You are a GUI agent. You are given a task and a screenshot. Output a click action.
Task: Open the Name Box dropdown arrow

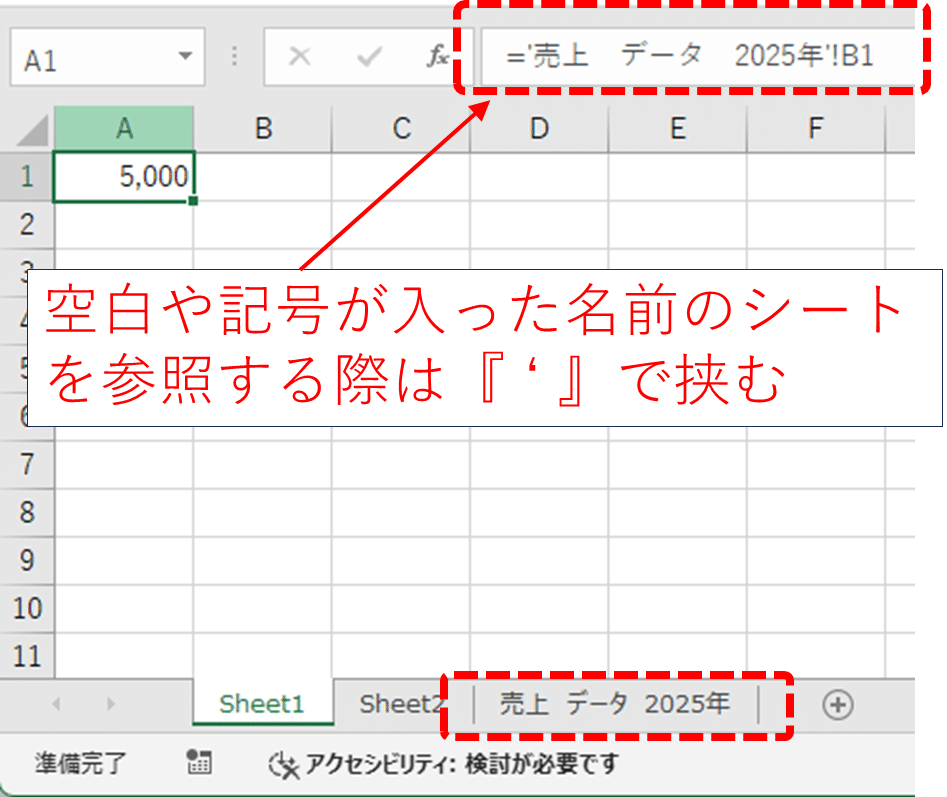(x=183, y=58)
